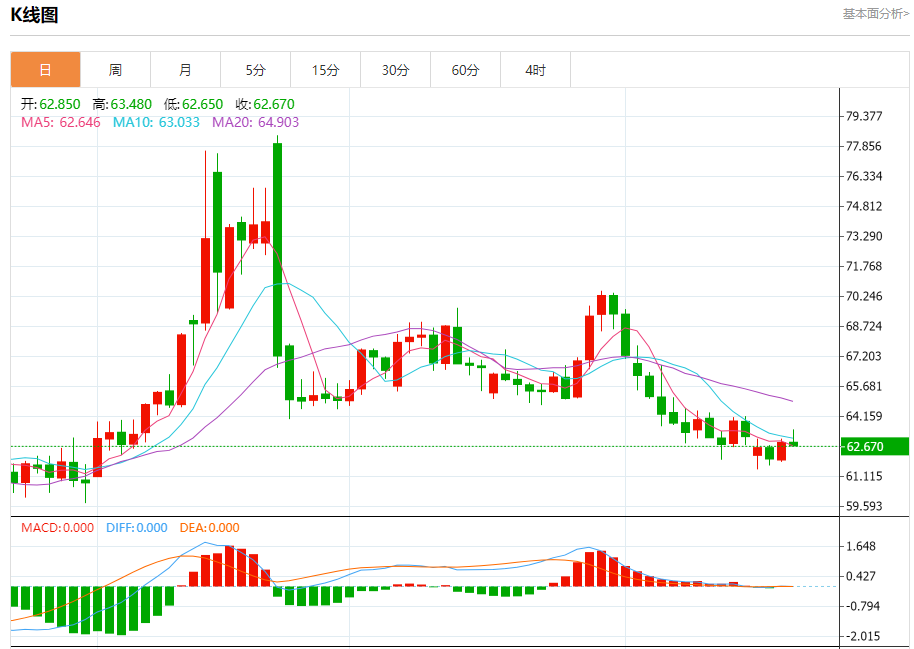914x649 pixels.
Task: Click the MA10: 63.033 legend
Action: (x=156, y=122)
